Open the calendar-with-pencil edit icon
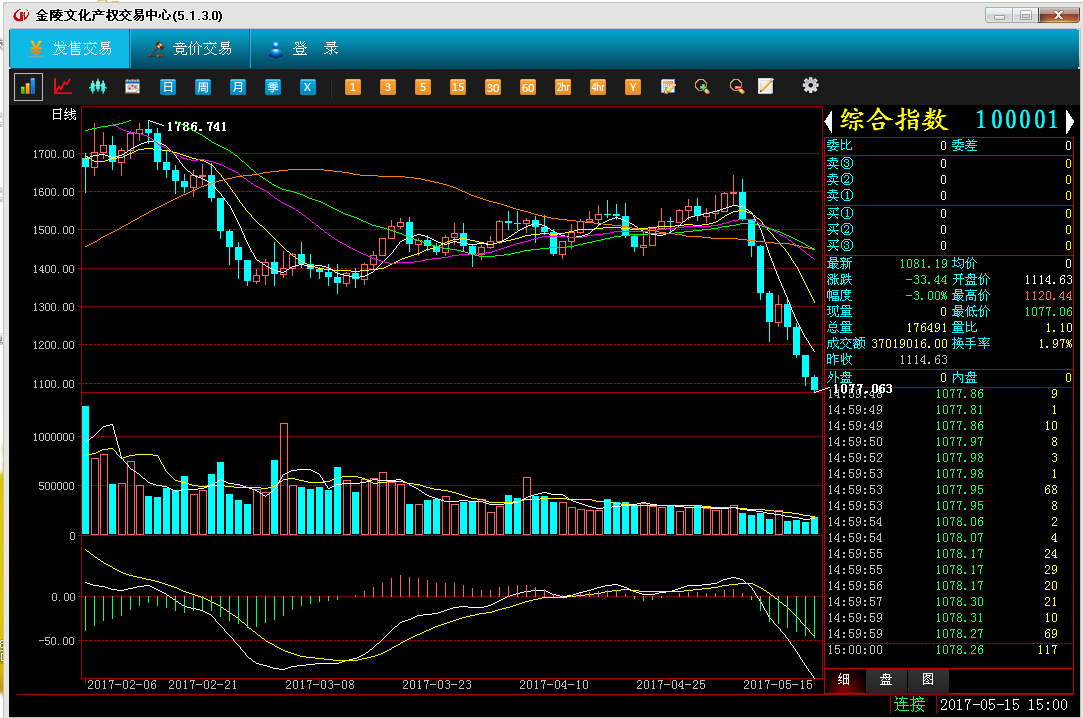 668,86
